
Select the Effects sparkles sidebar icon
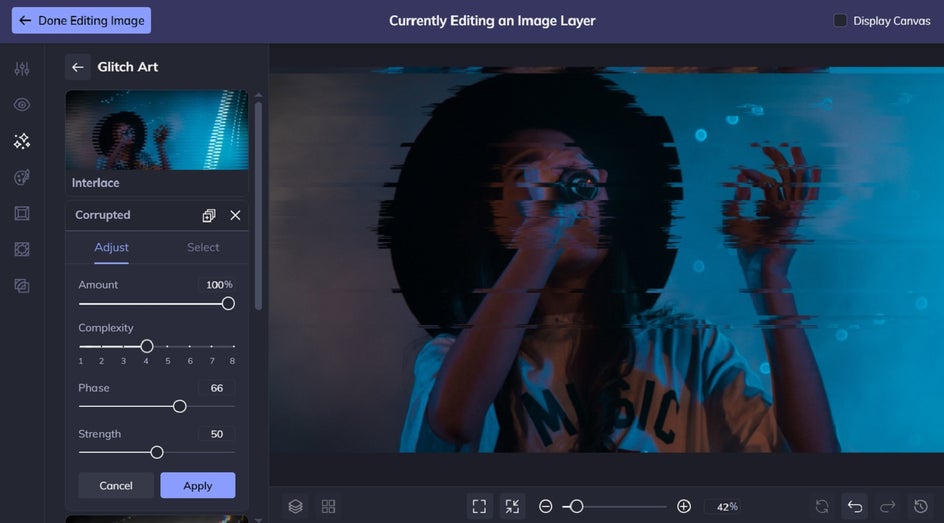click(22, 141)
